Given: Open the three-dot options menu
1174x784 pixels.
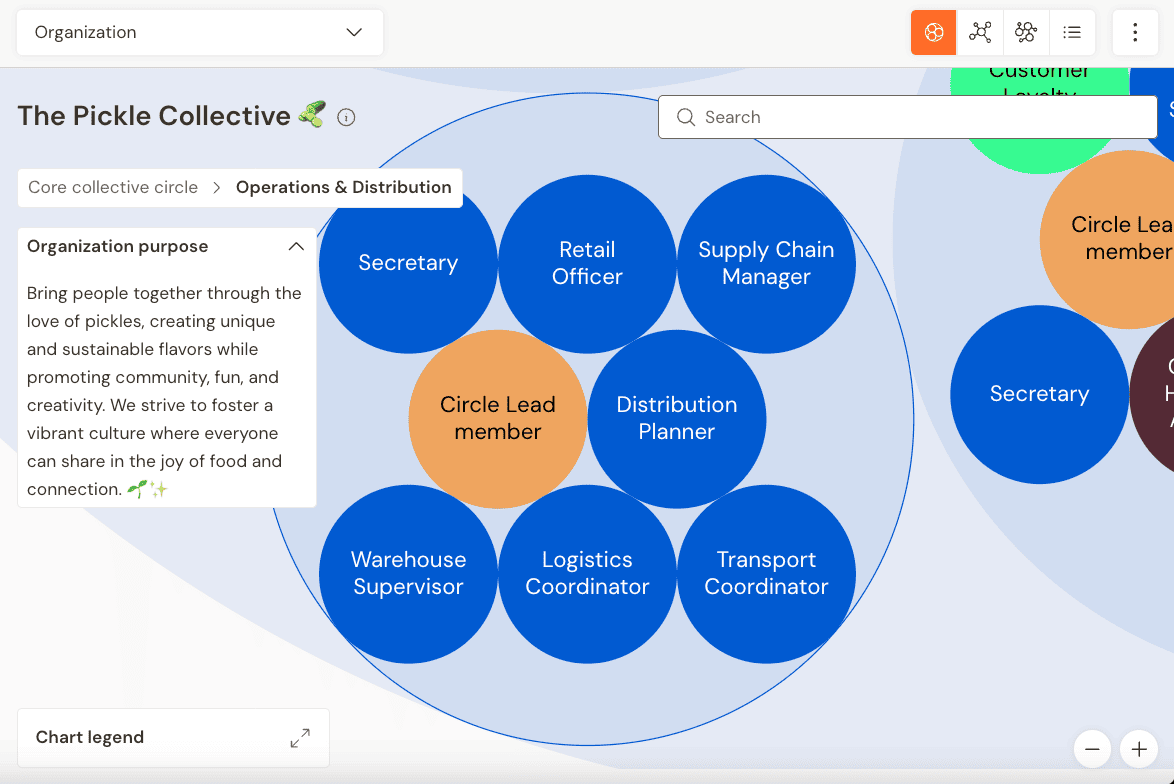Looking at the screenshot, I should tap(1135, 32).
